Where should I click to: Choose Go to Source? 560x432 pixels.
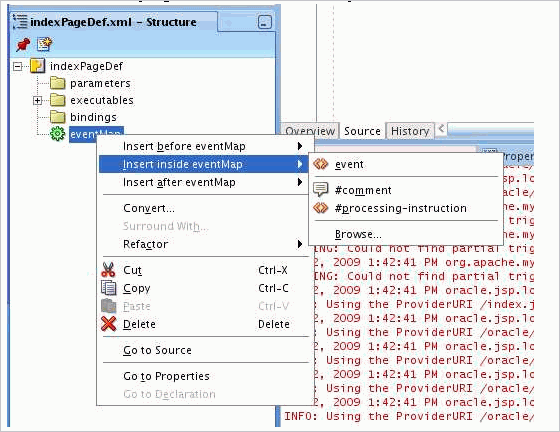tap(204, 350)
